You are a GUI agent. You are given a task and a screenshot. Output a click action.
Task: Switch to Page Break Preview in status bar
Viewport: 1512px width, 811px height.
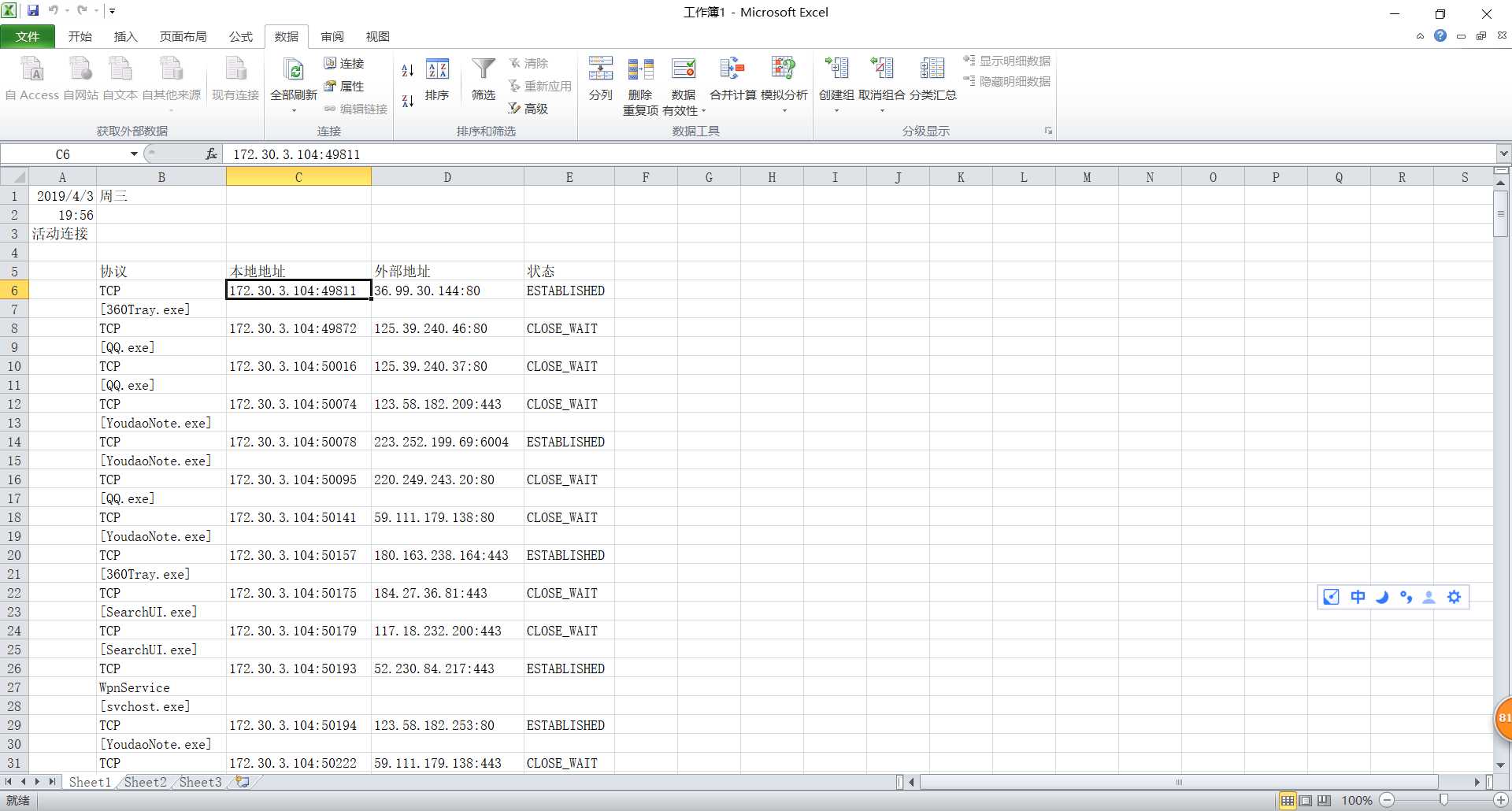1324,800
